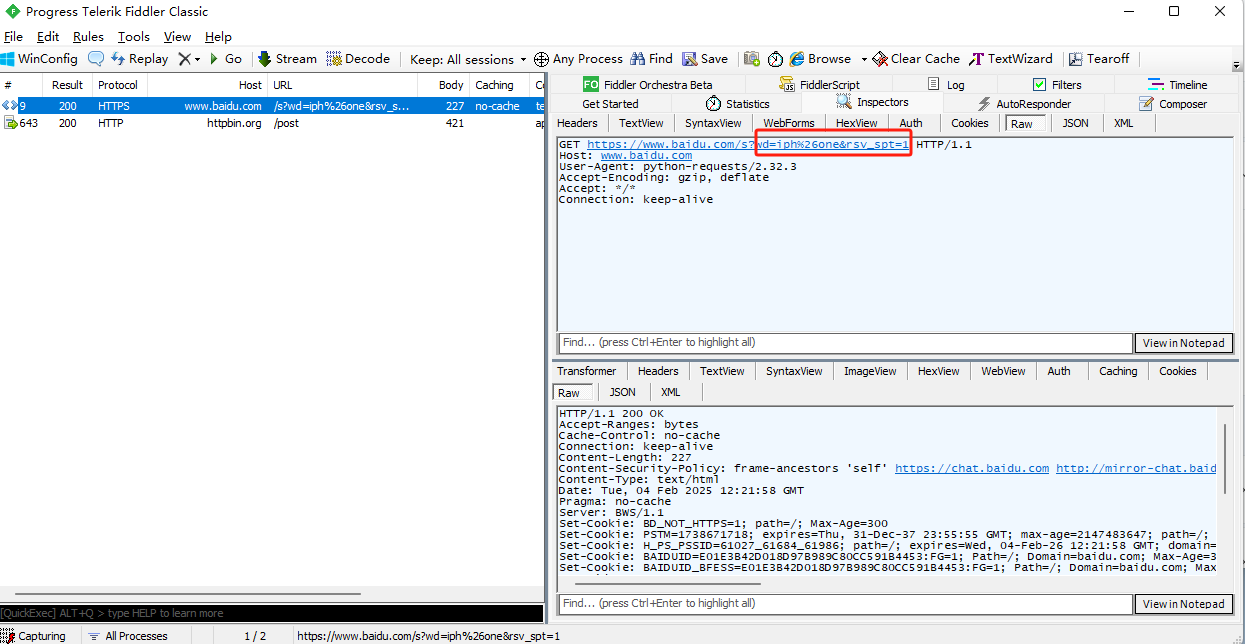1245x644 pixels.
Task: Switch to the Get Started tab
Action: [610, 104]
